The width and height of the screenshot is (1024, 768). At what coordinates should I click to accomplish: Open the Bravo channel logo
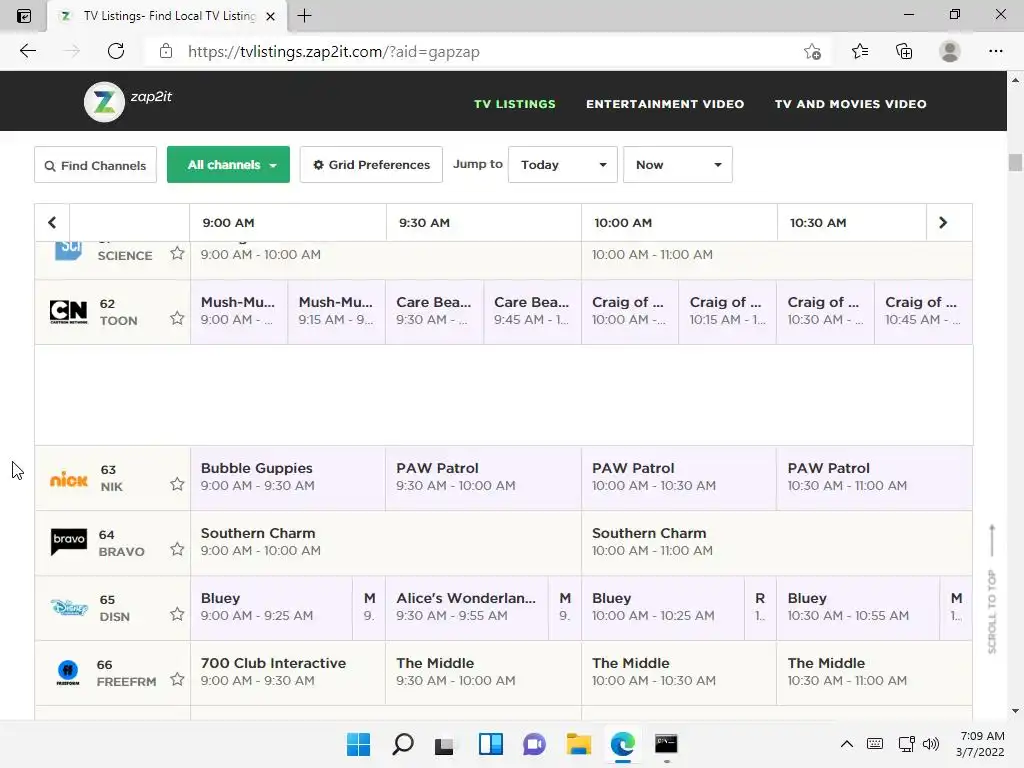coord(69,541)
